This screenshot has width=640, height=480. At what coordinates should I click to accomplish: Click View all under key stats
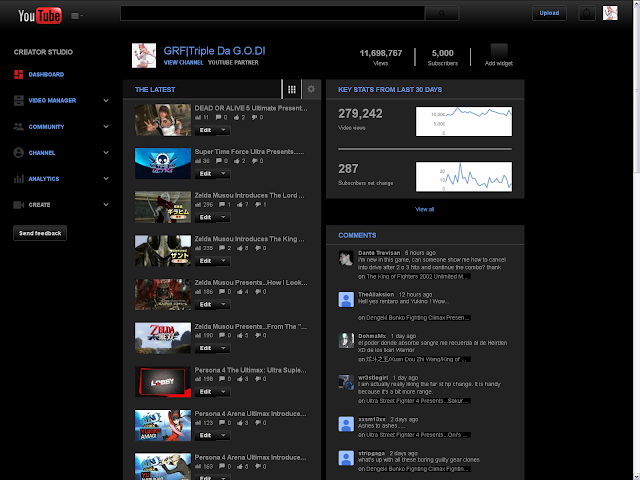tap(424, 209)
